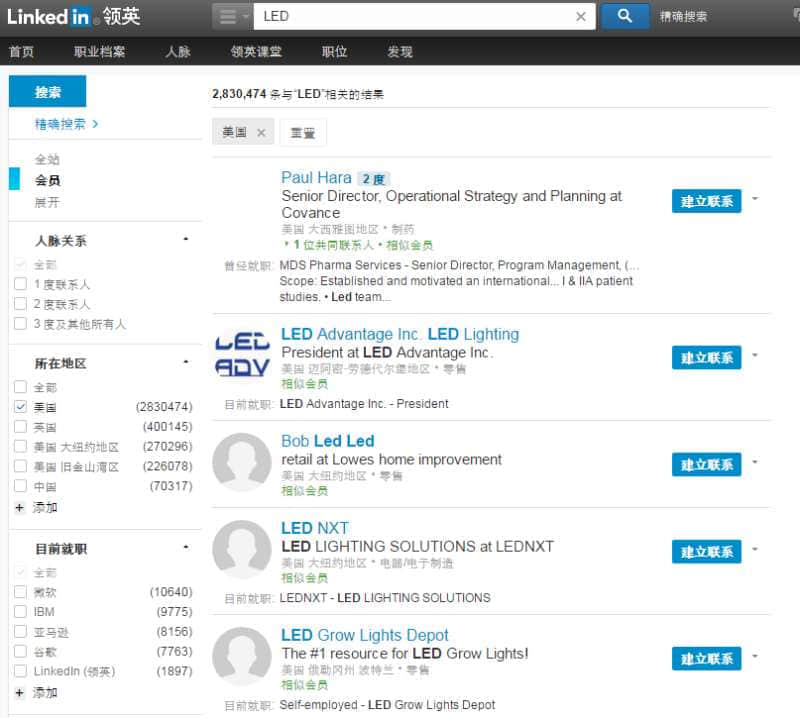Image resolution: width=800 pixels, height=718 pixels.
Task: Open dropdown arrow beside Paul Hara's connect button
Action: pos(755,199)
